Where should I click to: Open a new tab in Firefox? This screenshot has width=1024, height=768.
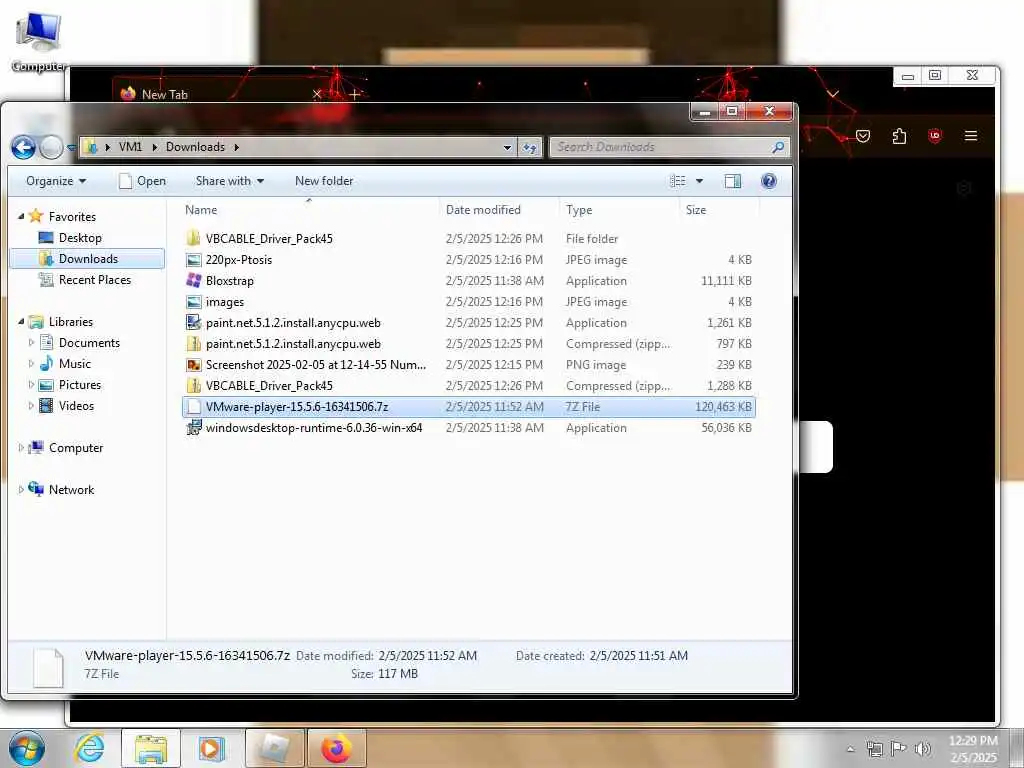pos(355,95)
